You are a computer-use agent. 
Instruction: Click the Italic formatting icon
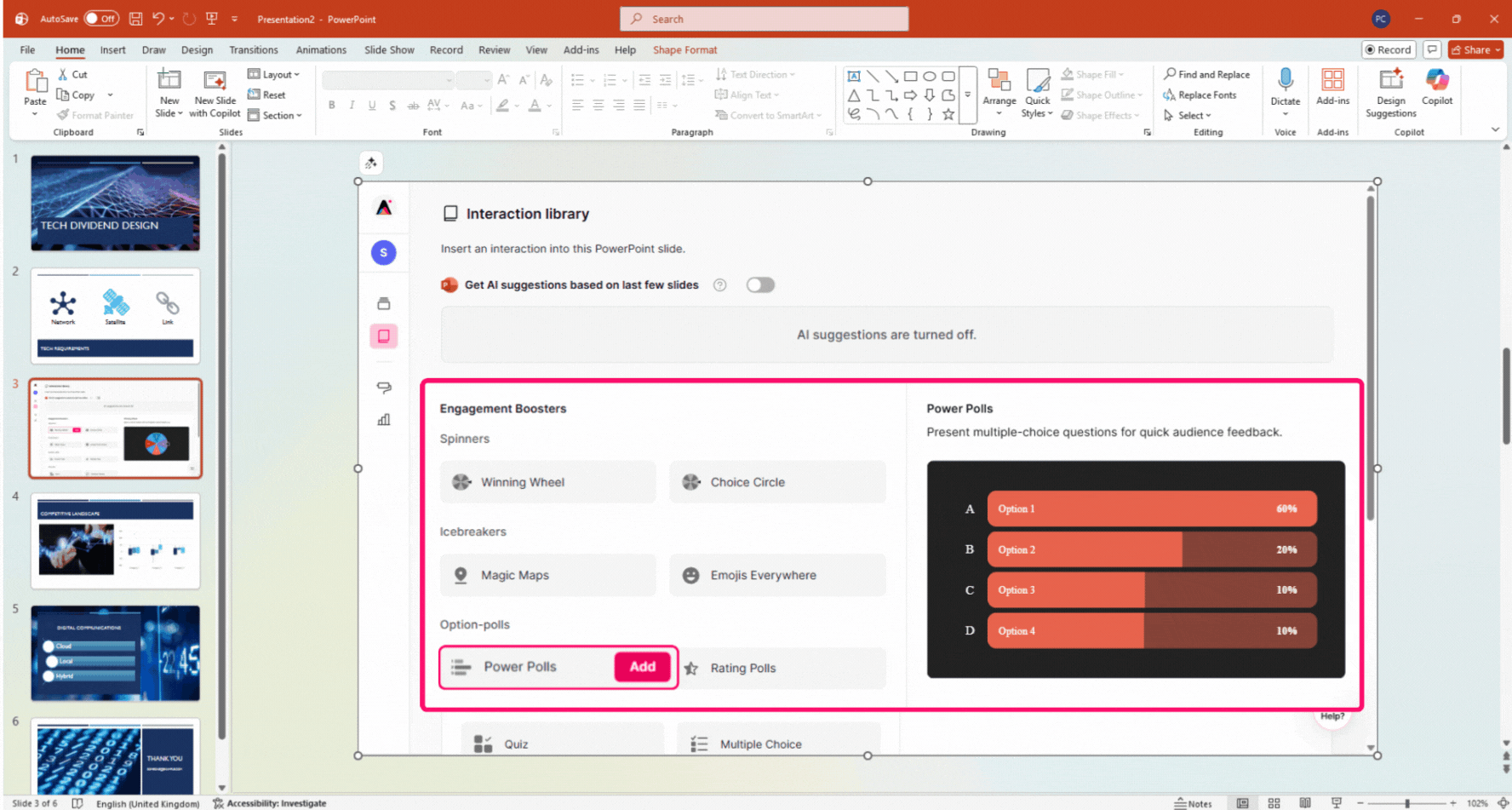pos(352,105)
